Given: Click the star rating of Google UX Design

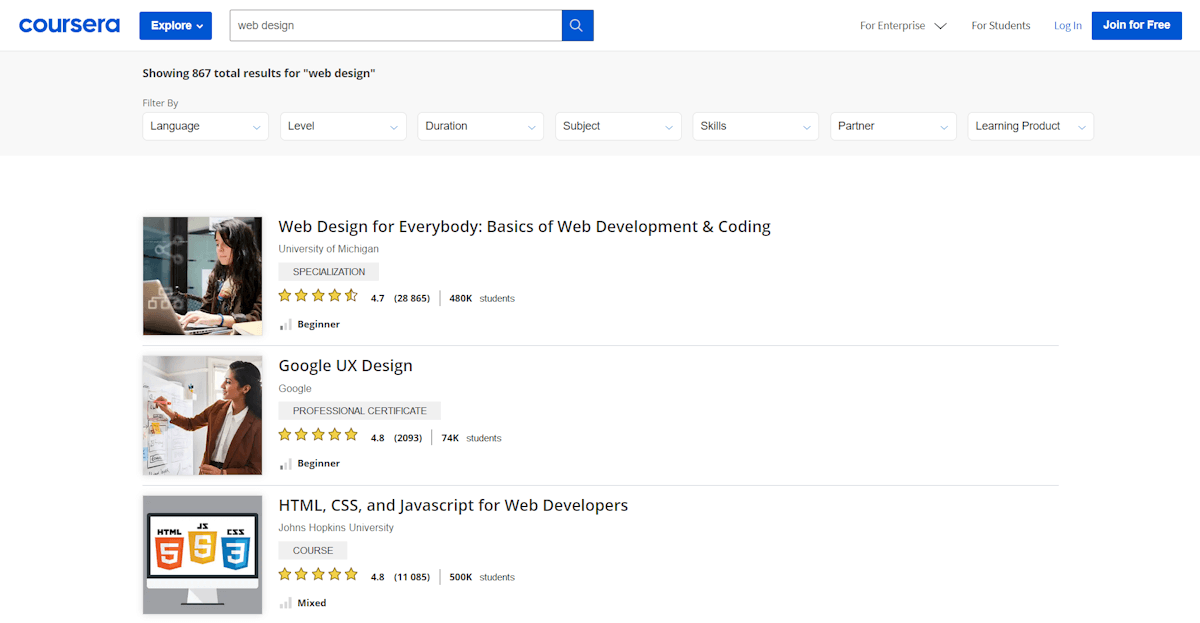Looking at the screenshot, I should pyautogui.click(x=318, y=435).
